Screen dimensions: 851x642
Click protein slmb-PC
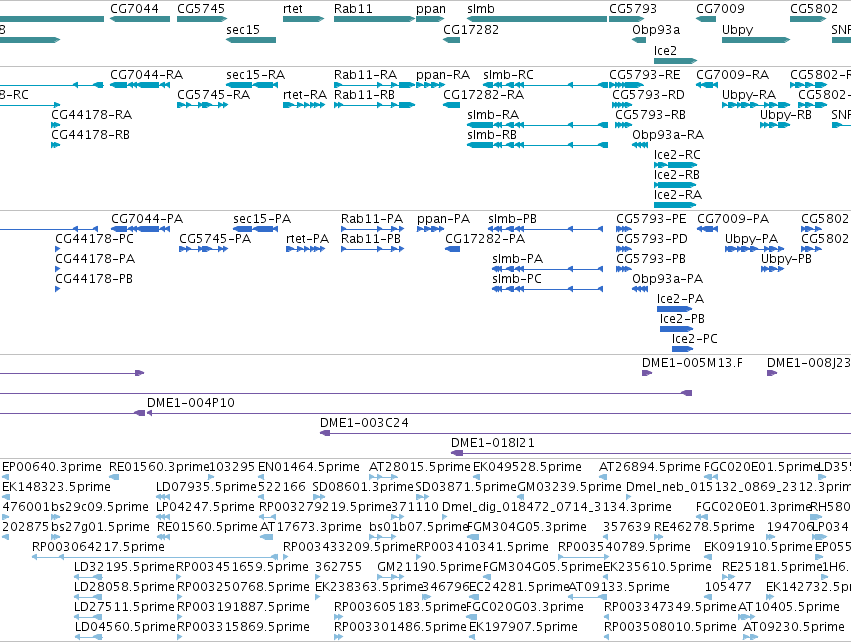point(547,289)
